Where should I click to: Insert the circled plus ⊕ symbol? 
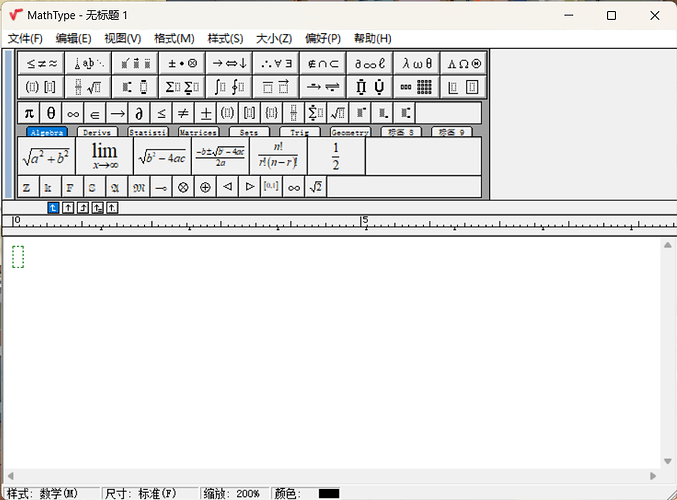pos(206,187)
